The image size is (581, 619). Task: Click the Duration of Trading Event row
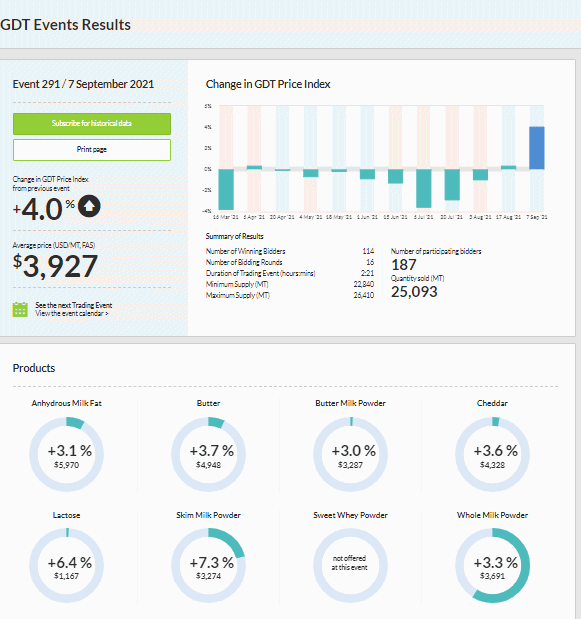290,273
